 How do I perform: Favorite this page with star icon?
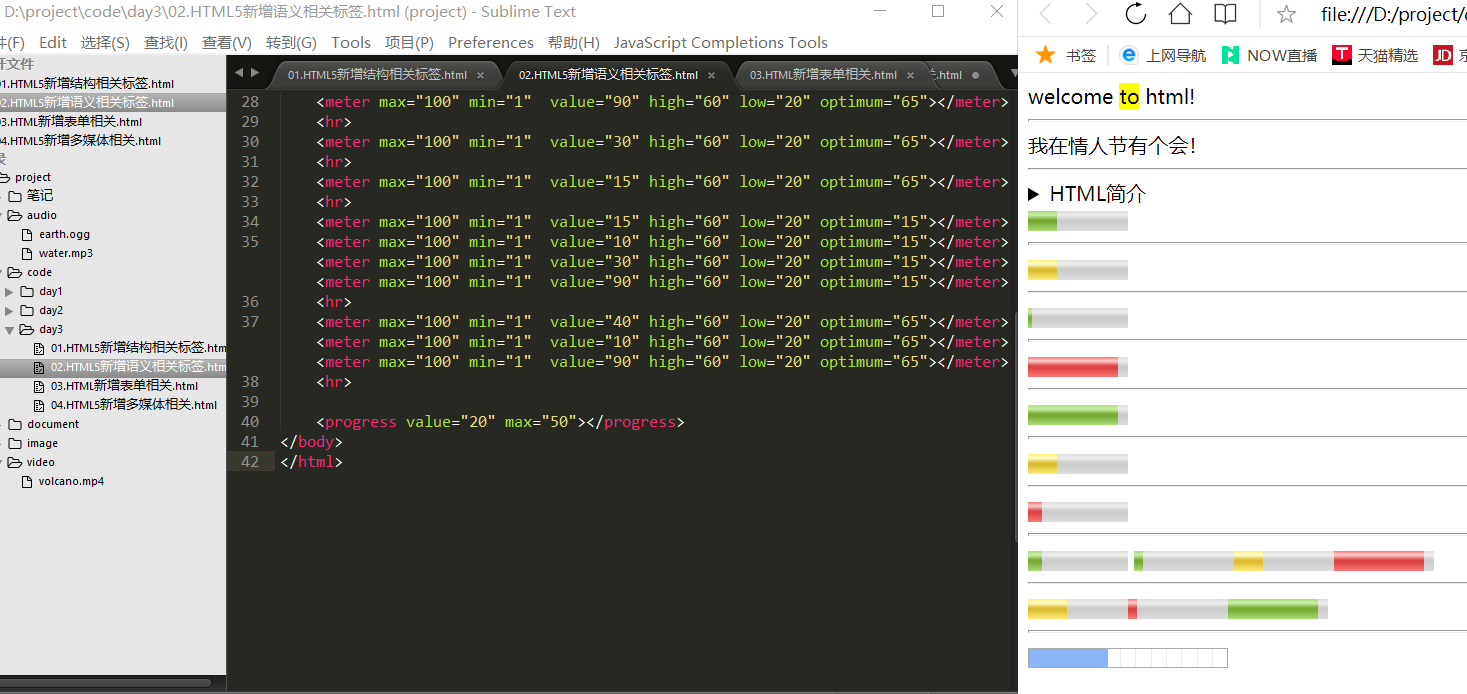pos(1287,14)
